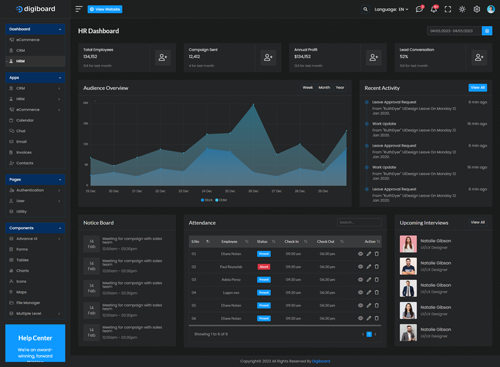Viewport: 500px width, 367px height.
Task: Switch chart to Year view
Action: click(340, 88)
